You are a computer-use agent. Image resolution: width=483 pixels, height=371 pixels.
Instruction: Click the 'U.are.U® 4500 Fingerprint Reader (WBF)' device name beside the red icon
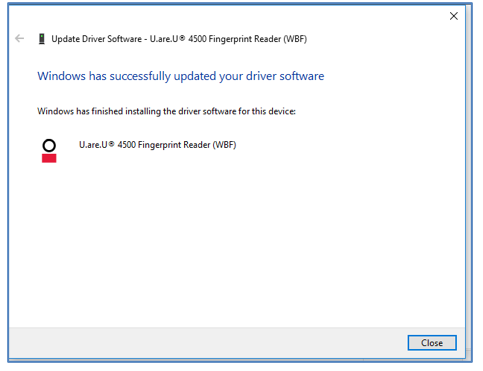[x=157, y=145]
